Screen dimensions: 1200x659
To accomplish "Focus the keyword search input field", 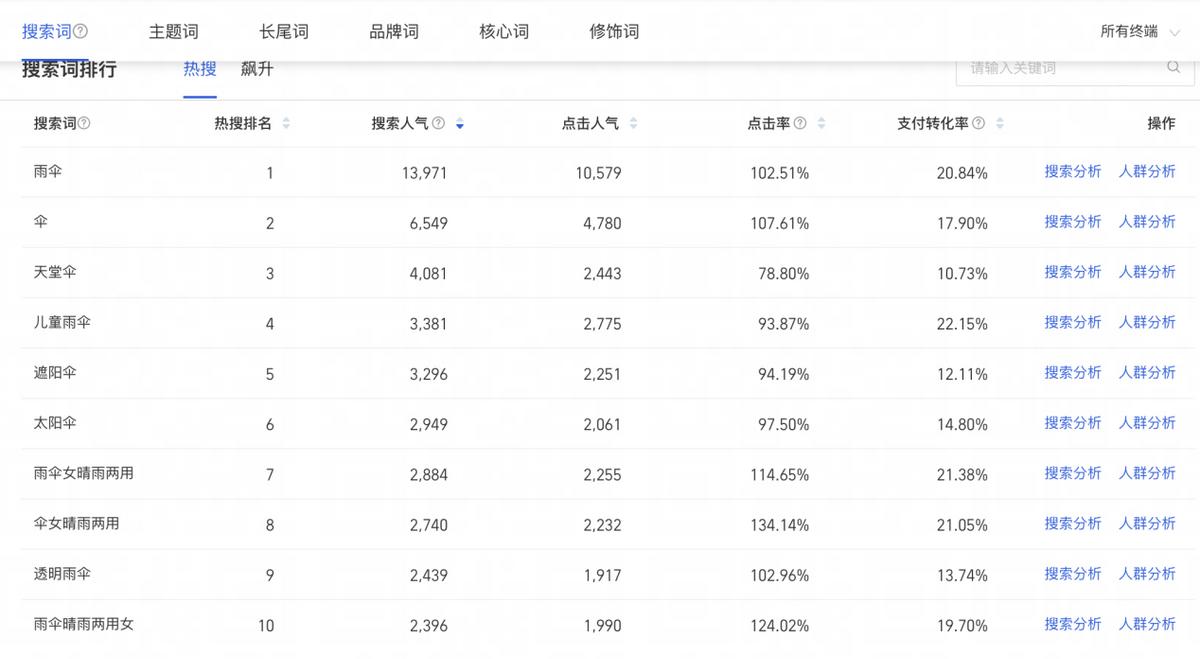I will tap(1075, 68).
